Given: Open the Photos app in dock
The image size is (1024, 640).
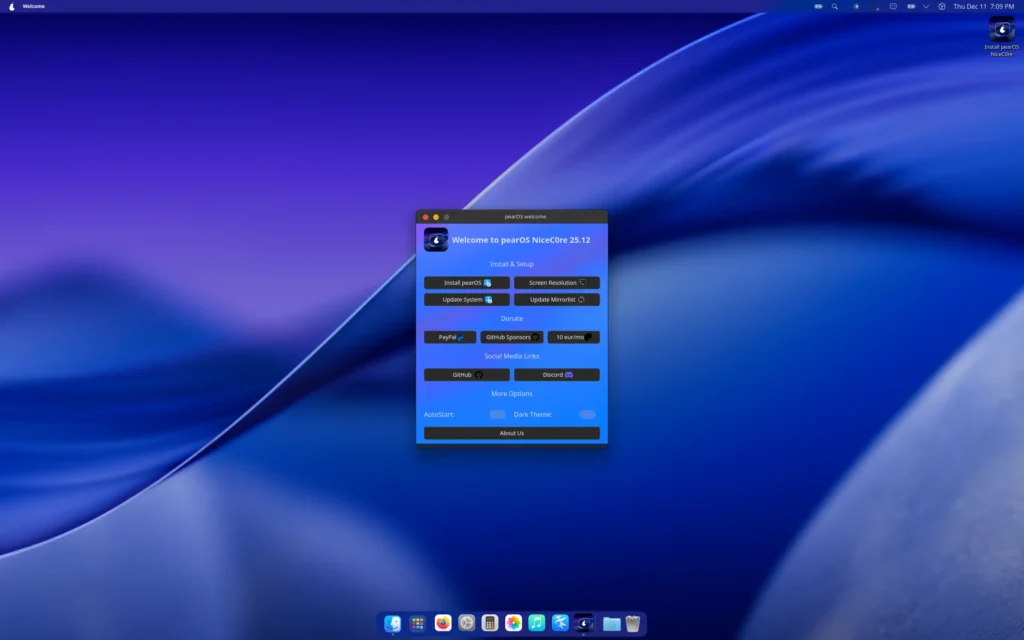Looking at the screenshot, I should (513, 623).
